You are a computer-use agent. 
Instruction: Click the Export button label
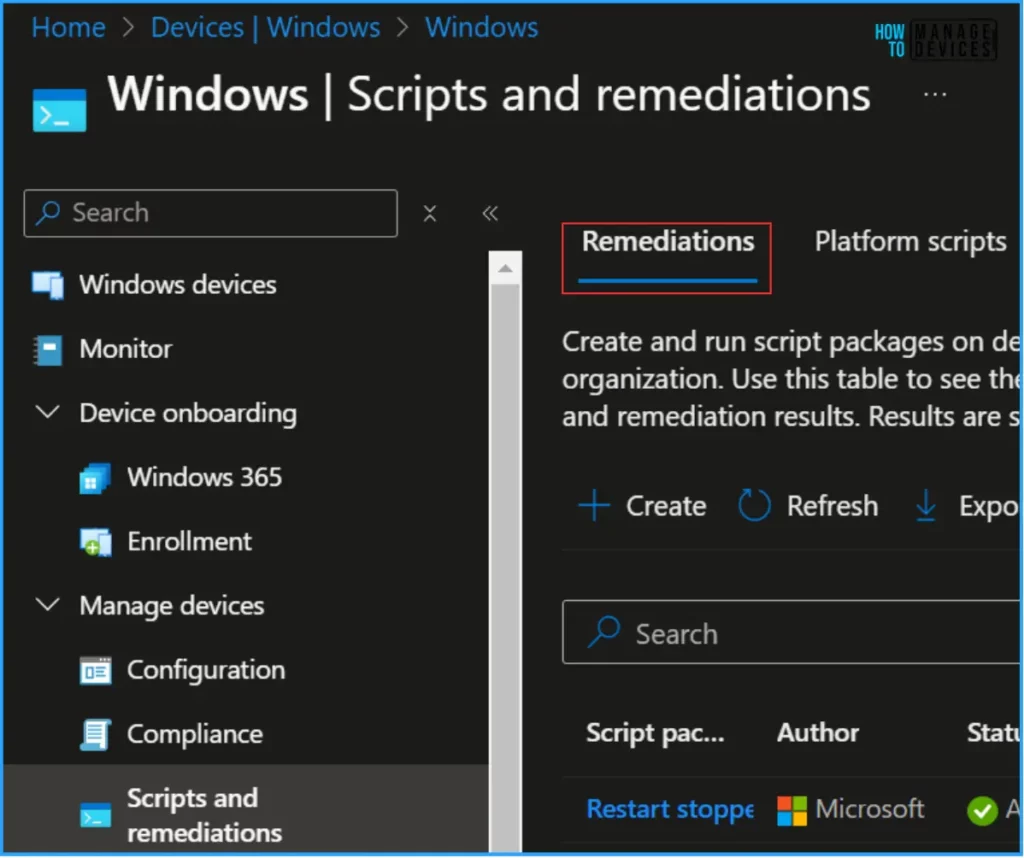point(988,507)
